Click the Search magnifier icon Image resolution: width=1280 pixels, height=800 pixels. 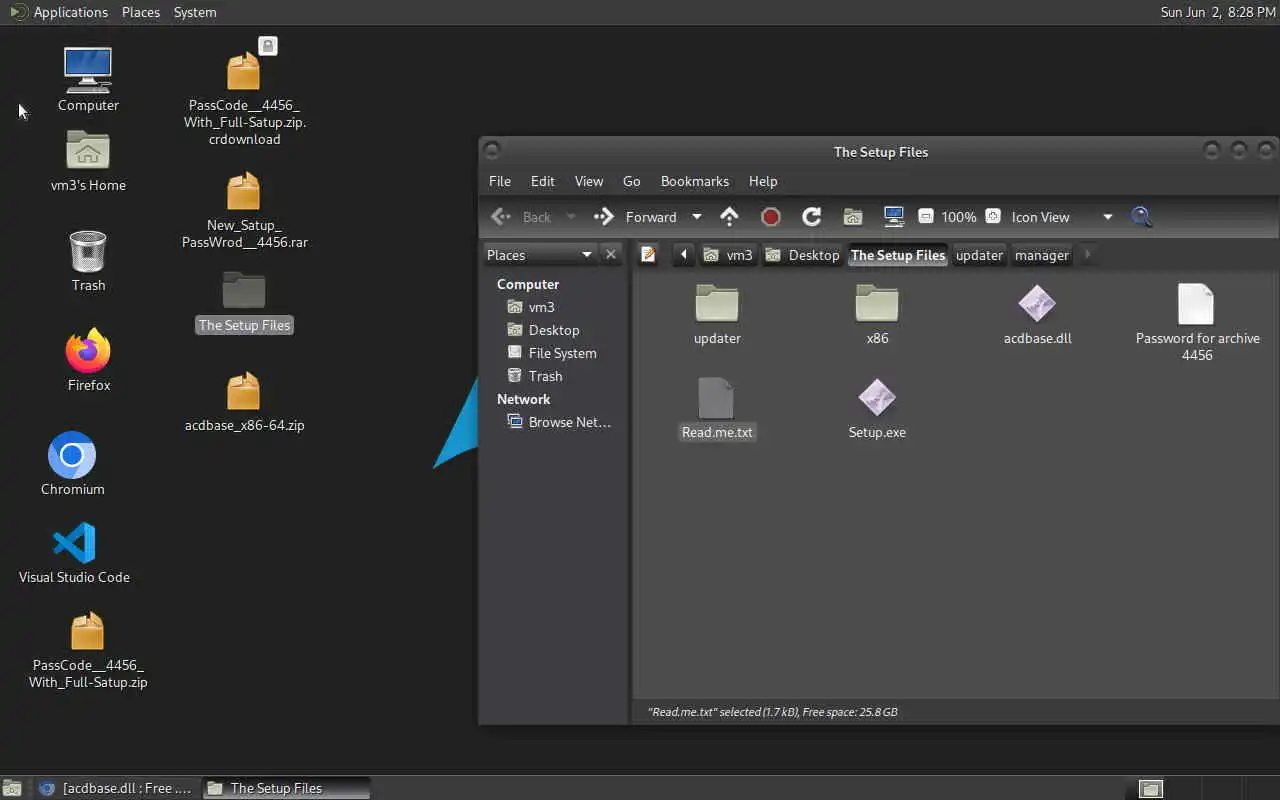[1141, 217]
